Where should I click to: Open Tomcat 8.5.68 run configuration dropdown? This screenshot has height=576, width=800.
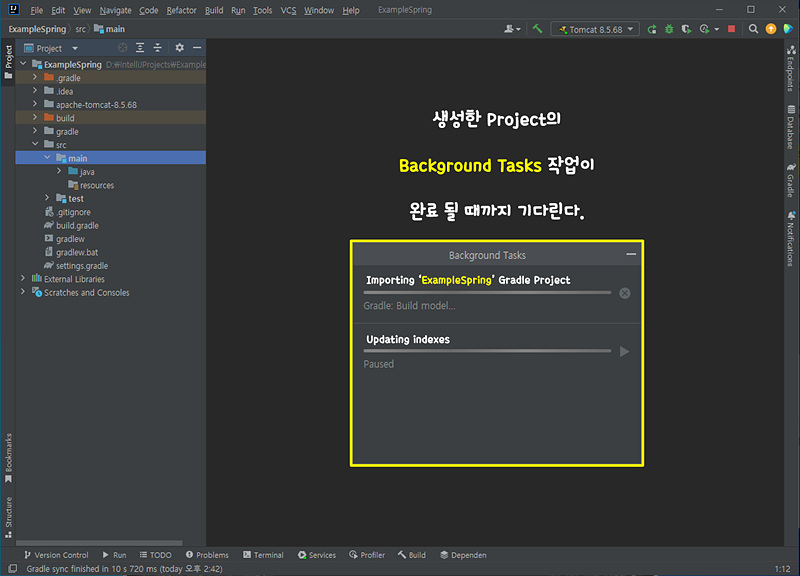[595, 29]
